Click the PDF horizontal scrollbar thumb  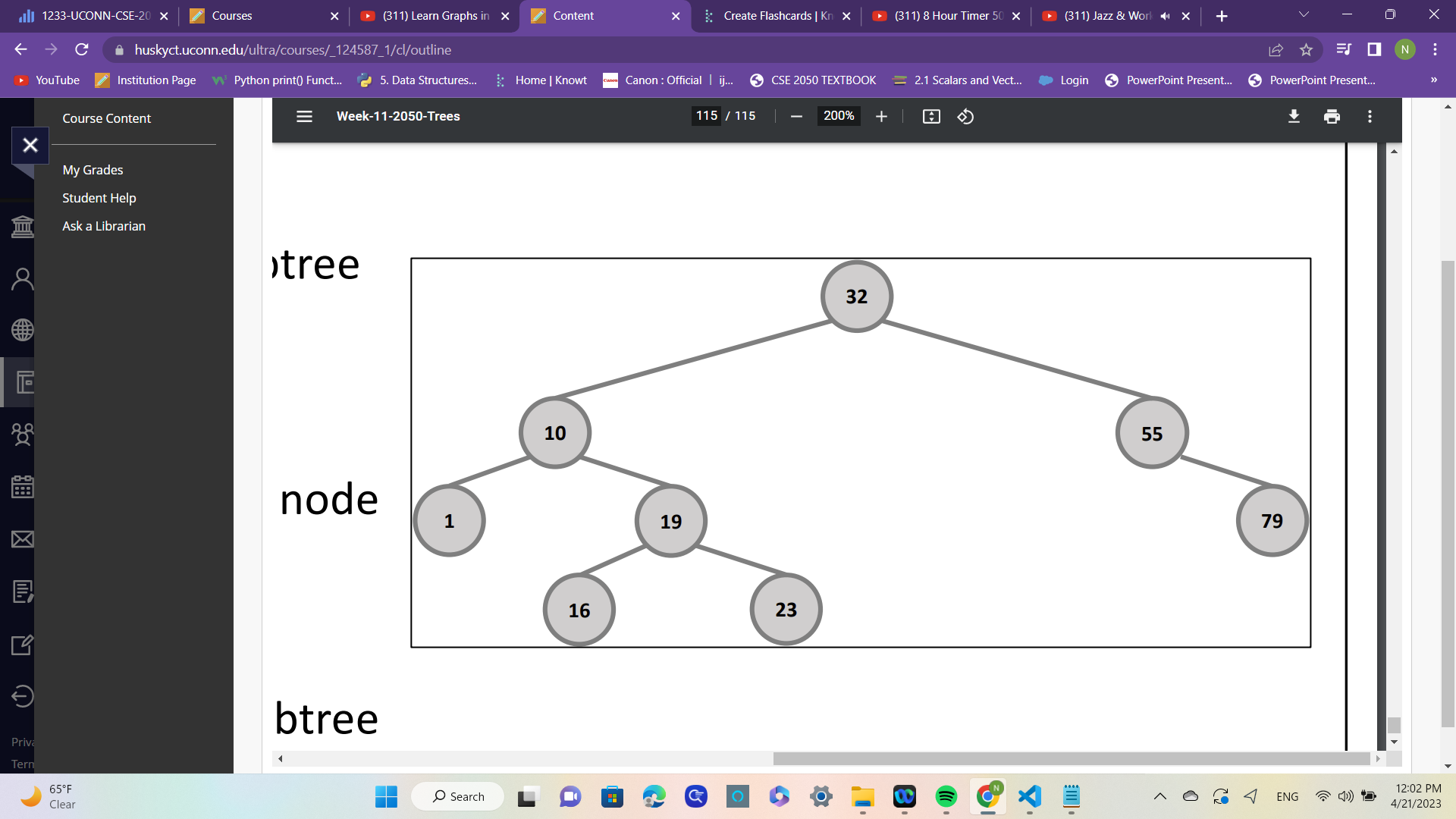click(1072, 758)
